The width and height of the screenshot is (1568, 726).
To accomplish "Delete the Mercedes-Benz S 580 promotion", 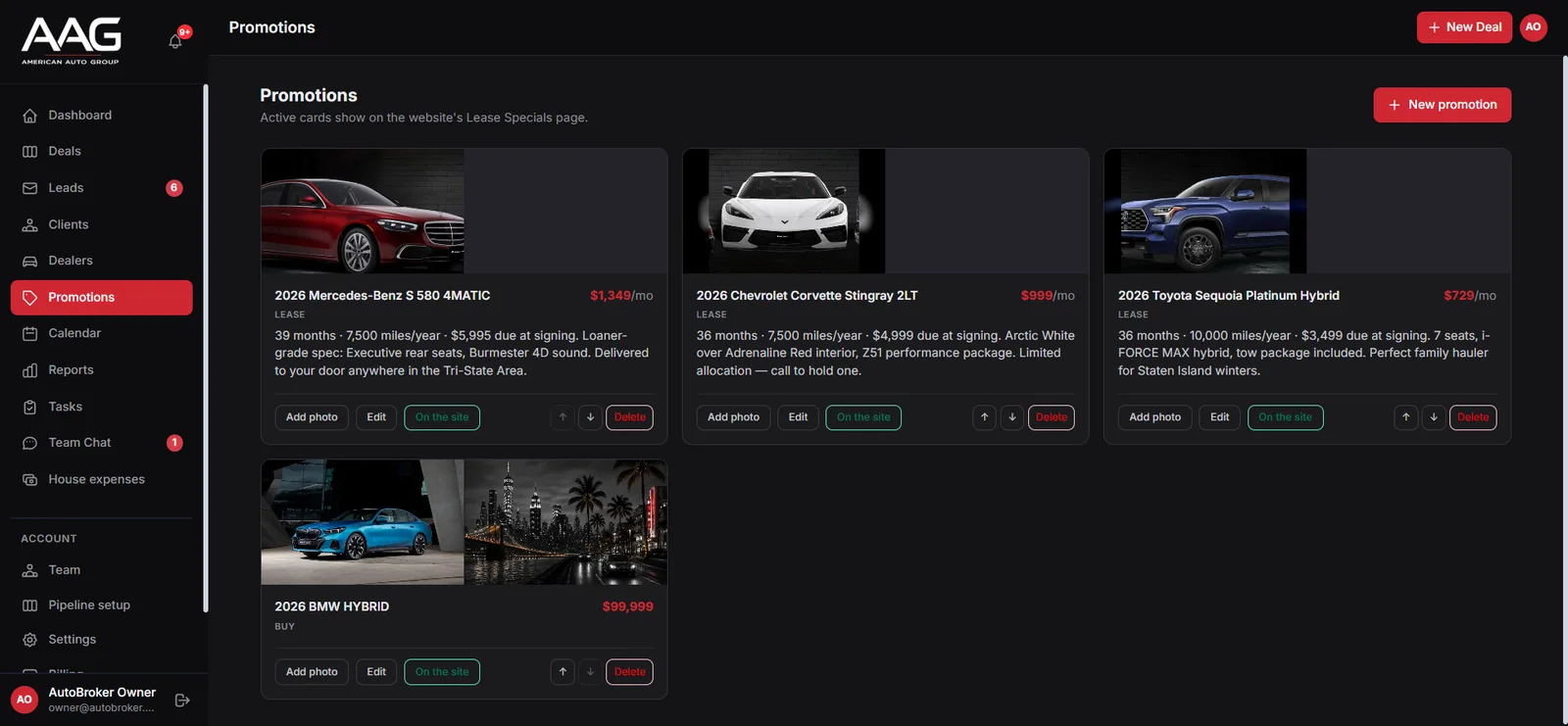I will click(629, 417).
